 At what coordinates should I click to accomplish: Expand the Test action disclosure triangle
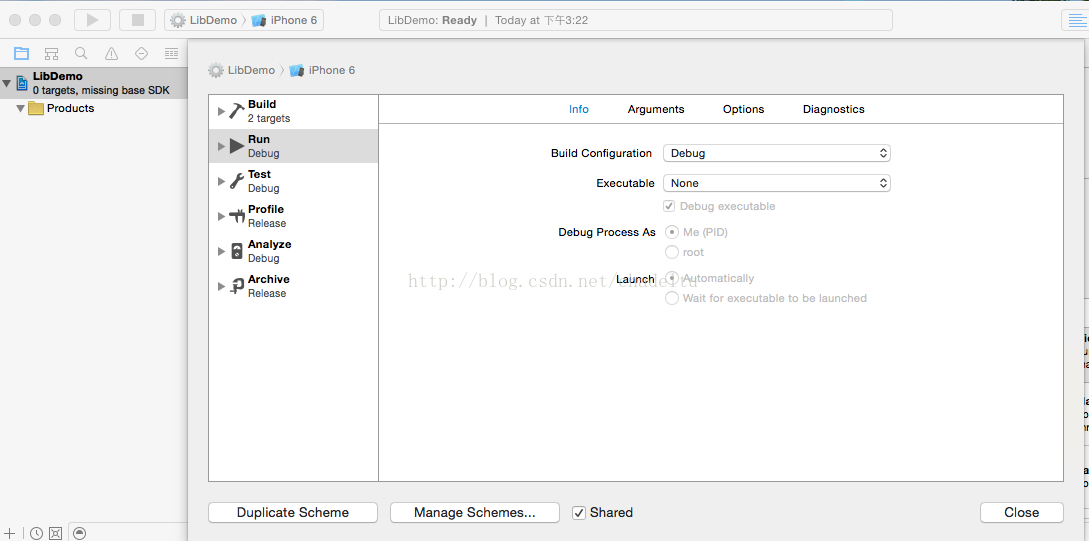tap(221, 181)
